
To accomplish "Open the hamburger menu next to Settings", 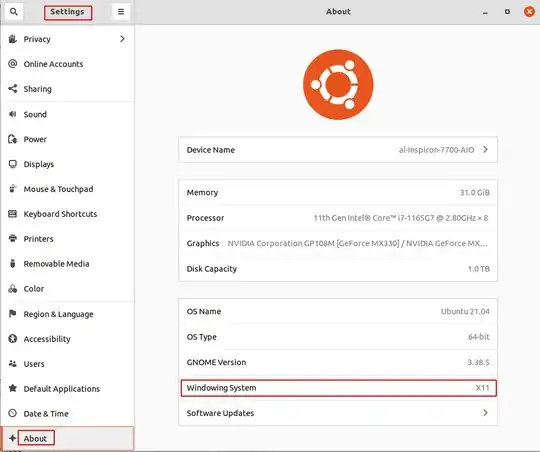I will pyautogui.click(x=121, y=12).
